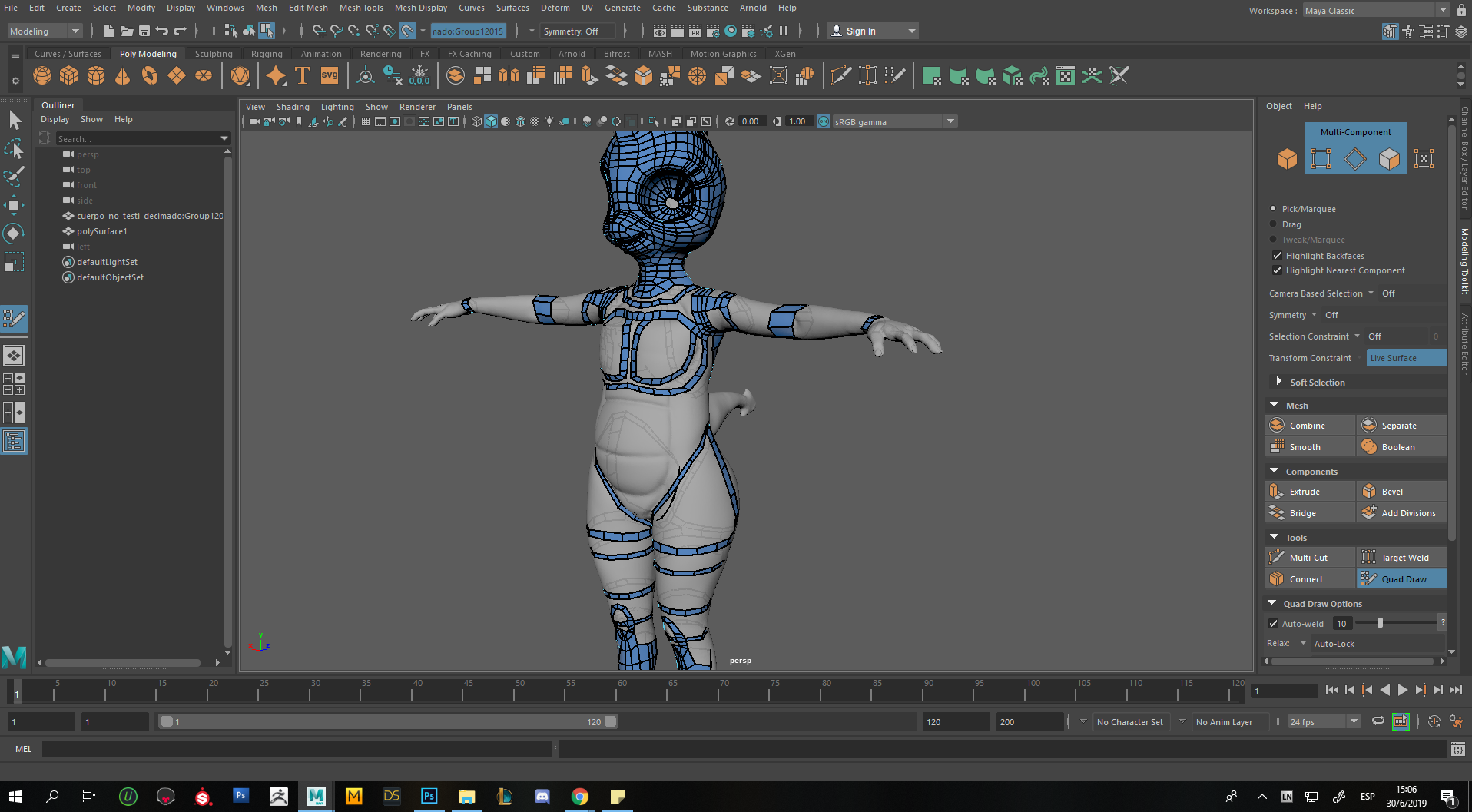1472x812 pixels.
Task: Adjust the Auto-weld threshold slider
Action: (x=1380, y=623)
